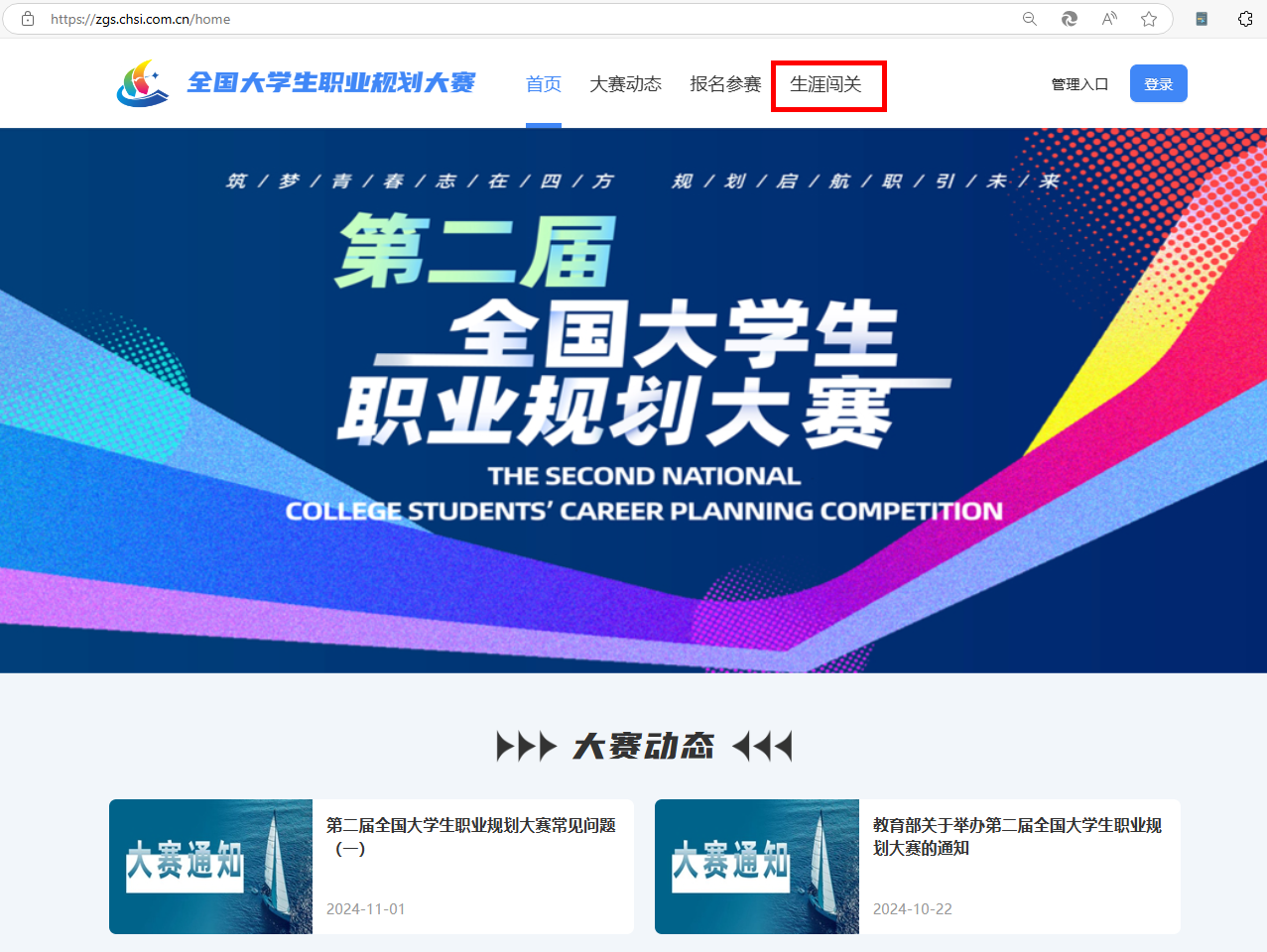Click the main competition banner image
The height and width of the screenshot is (952, 1267).
coord(633,397)
